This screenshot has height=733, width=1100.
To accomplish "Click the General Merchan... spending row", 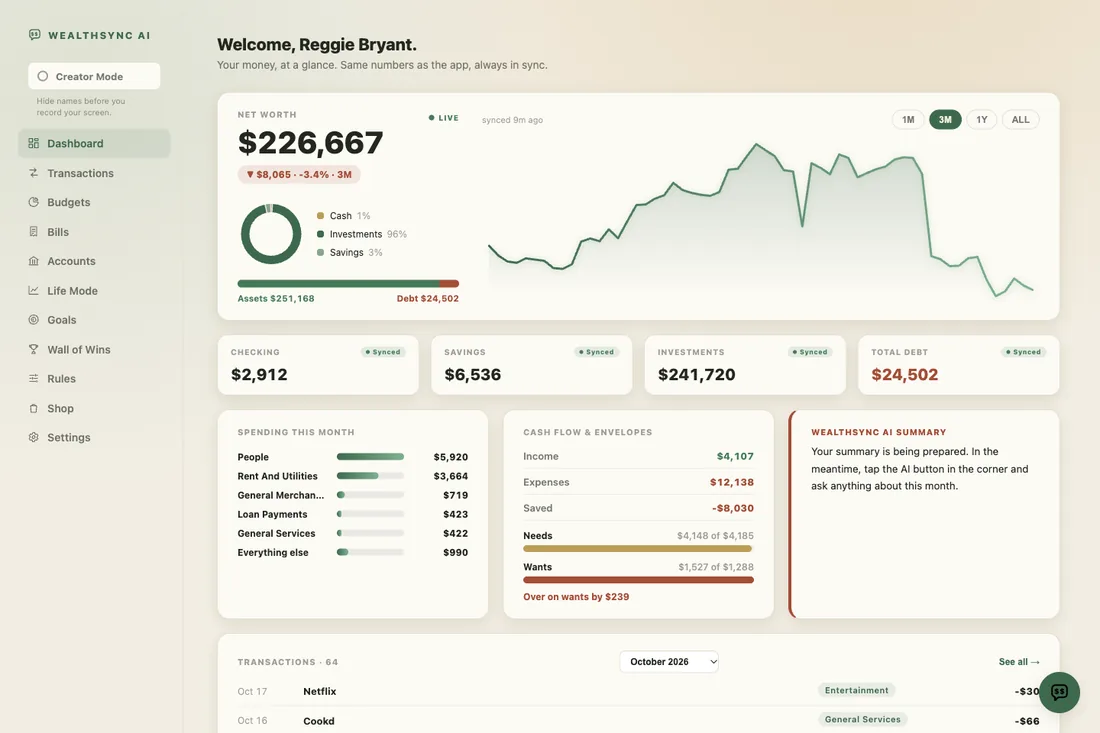I will click(x=353, y=495).
